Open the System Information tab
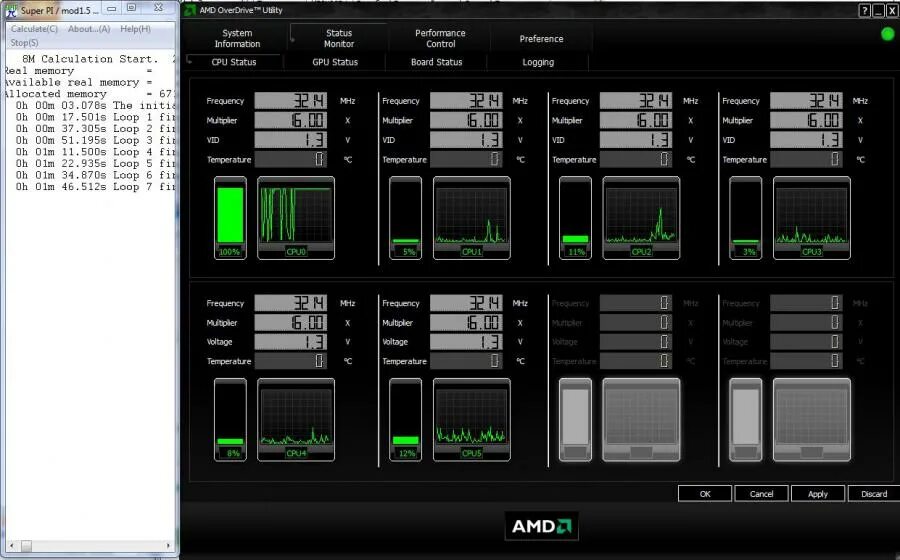The width and height of the screenshot is (900, 560). 237,38
